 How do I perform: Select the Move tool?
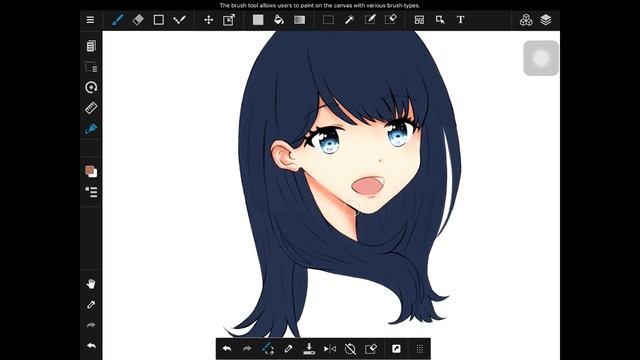209,20
